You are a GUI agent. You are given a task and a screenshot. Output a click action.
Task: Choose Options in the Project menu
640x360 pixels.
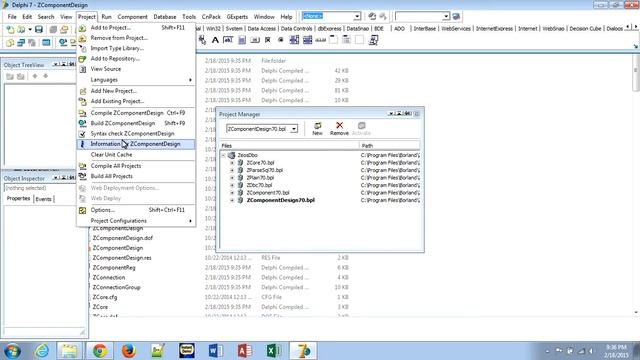click(136, 210)
